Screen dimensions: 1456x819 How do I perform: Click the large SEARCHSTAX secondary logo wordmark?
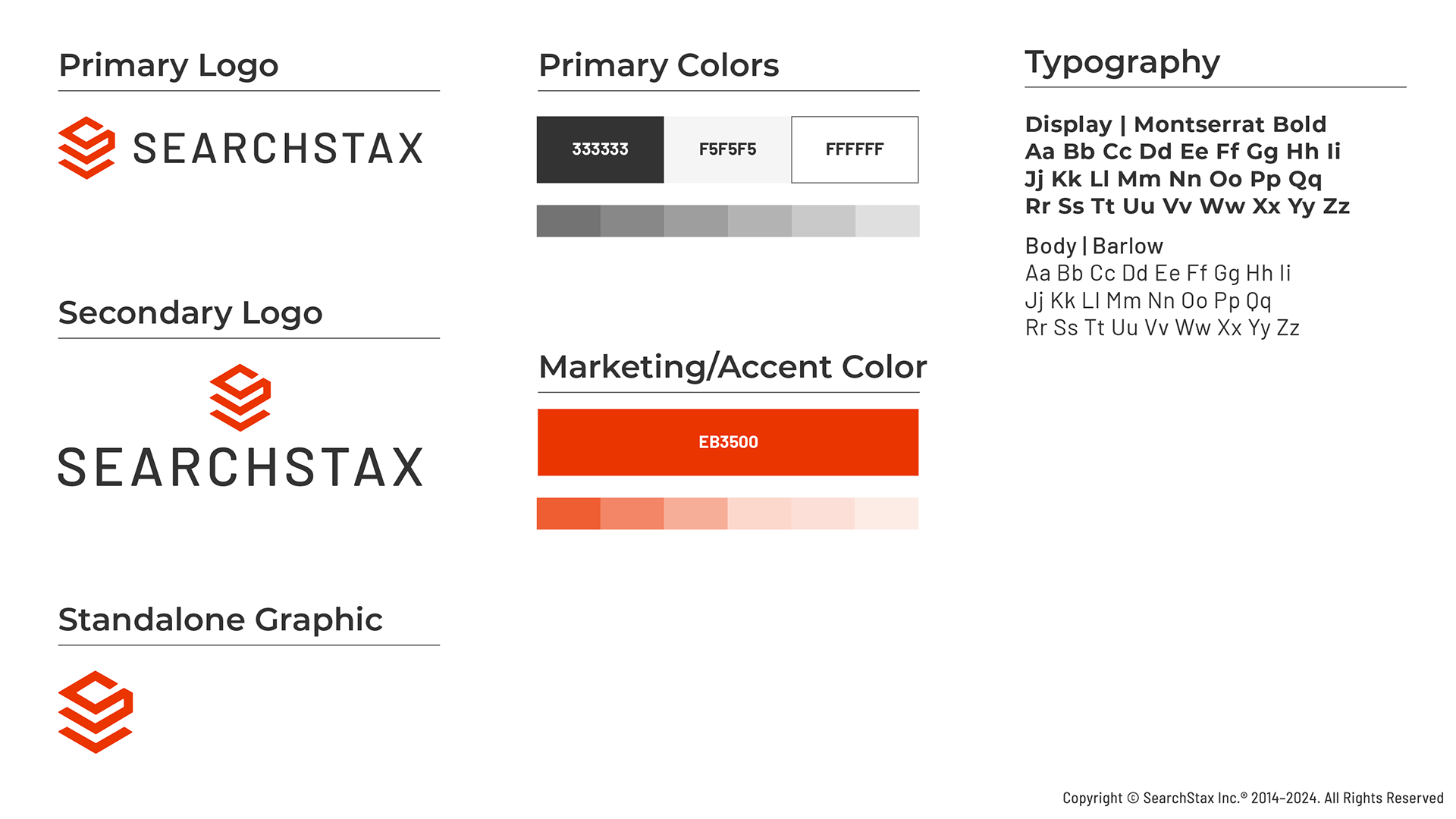[x=241, y=467]
